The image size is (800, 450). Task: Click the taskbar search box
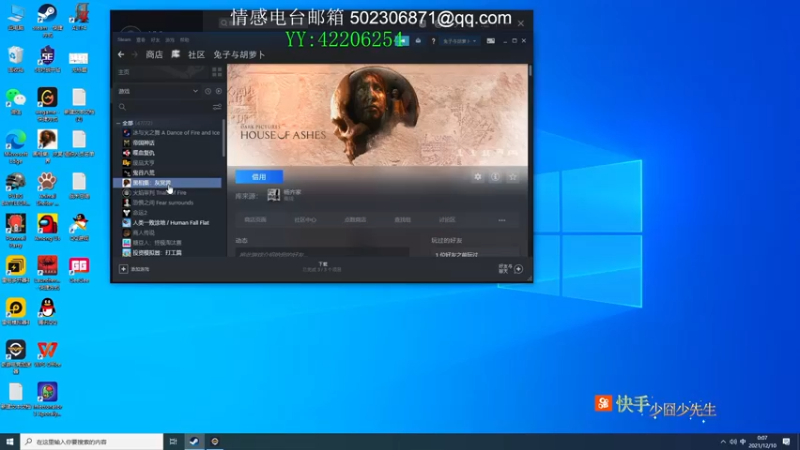click(92, 441)
